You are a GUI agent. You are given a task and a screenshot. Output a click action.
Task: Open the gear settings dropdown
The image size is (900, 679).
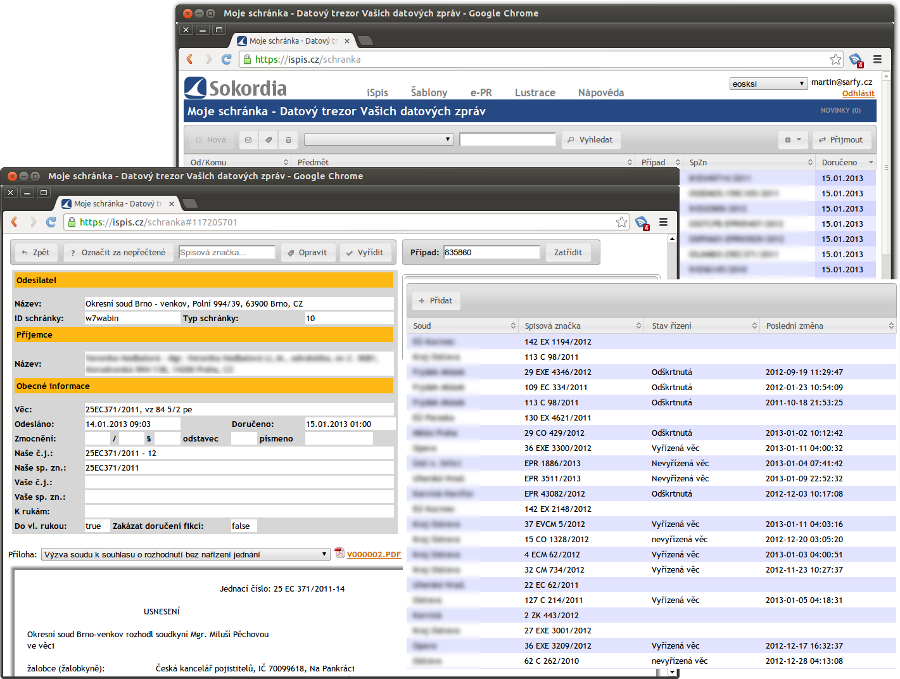(x=793, y=140)
